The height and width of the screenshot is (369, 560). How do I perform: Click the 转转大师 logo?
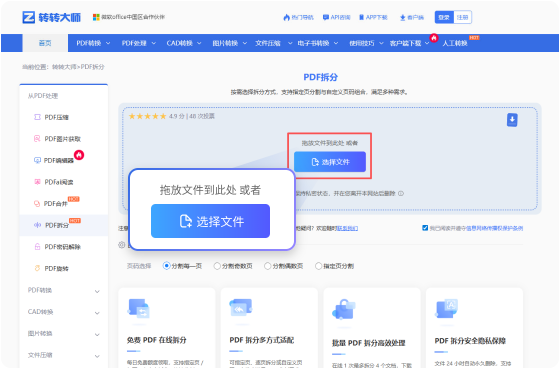click(x=51, y=17)
